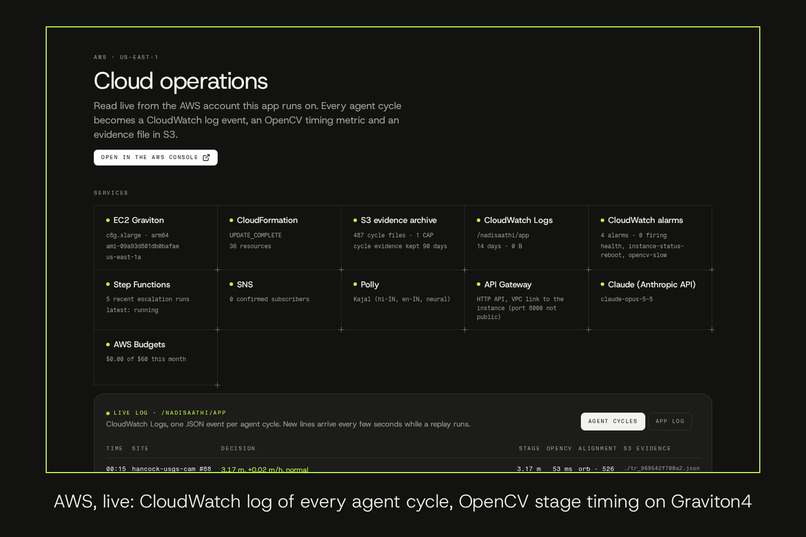Click the '36 resources' text
The image size is (806, 537).
pos(250,246)
